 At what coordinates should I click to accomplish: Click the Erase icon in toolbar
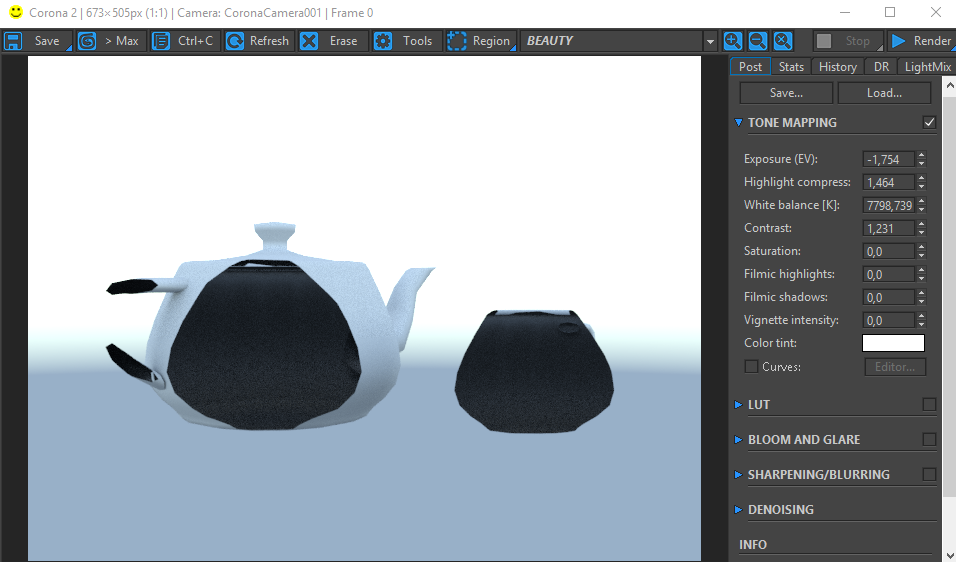(310, 41)
